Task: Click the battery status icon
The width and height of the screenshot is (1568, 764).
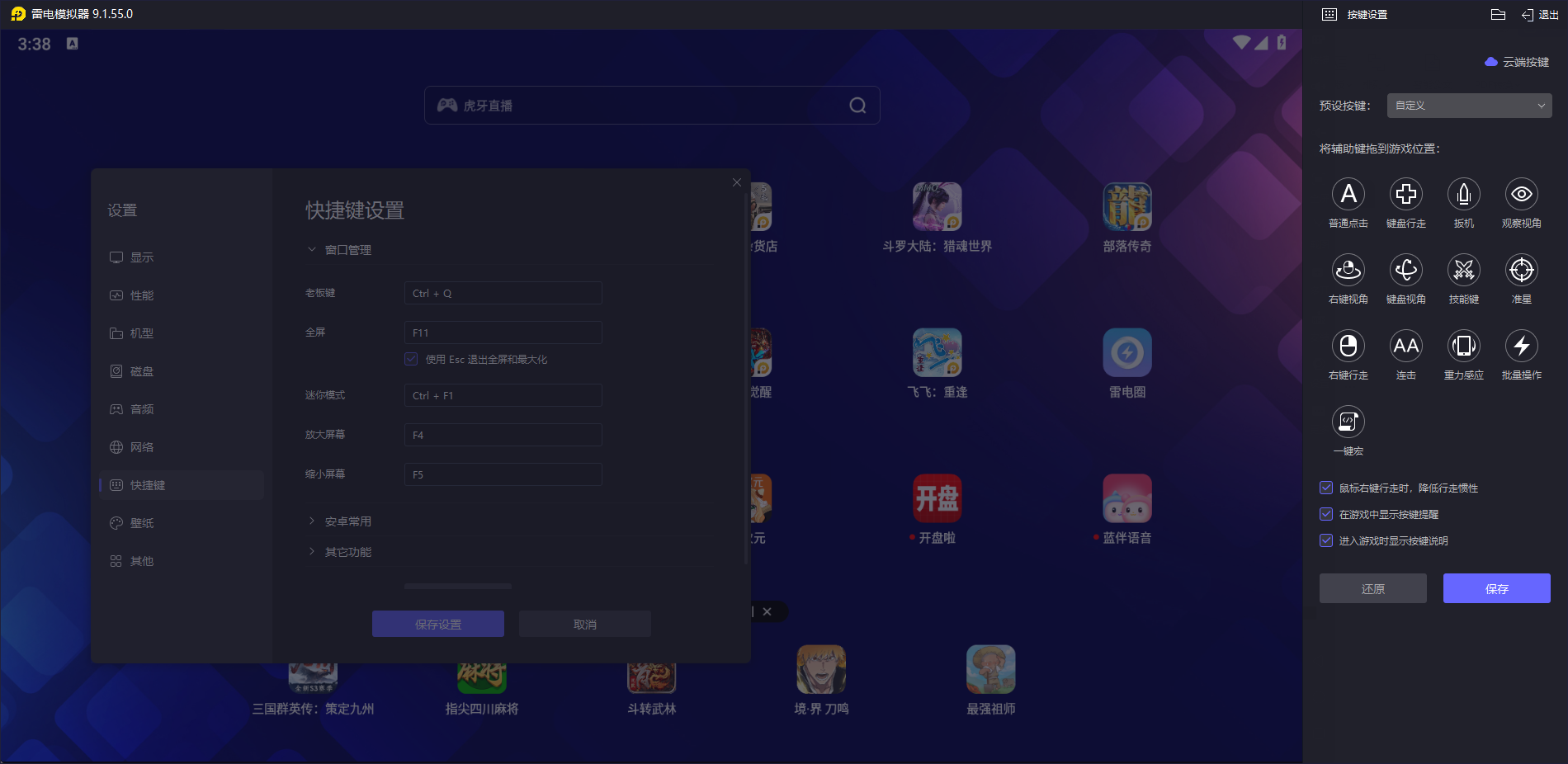Action: [1282, 42]
